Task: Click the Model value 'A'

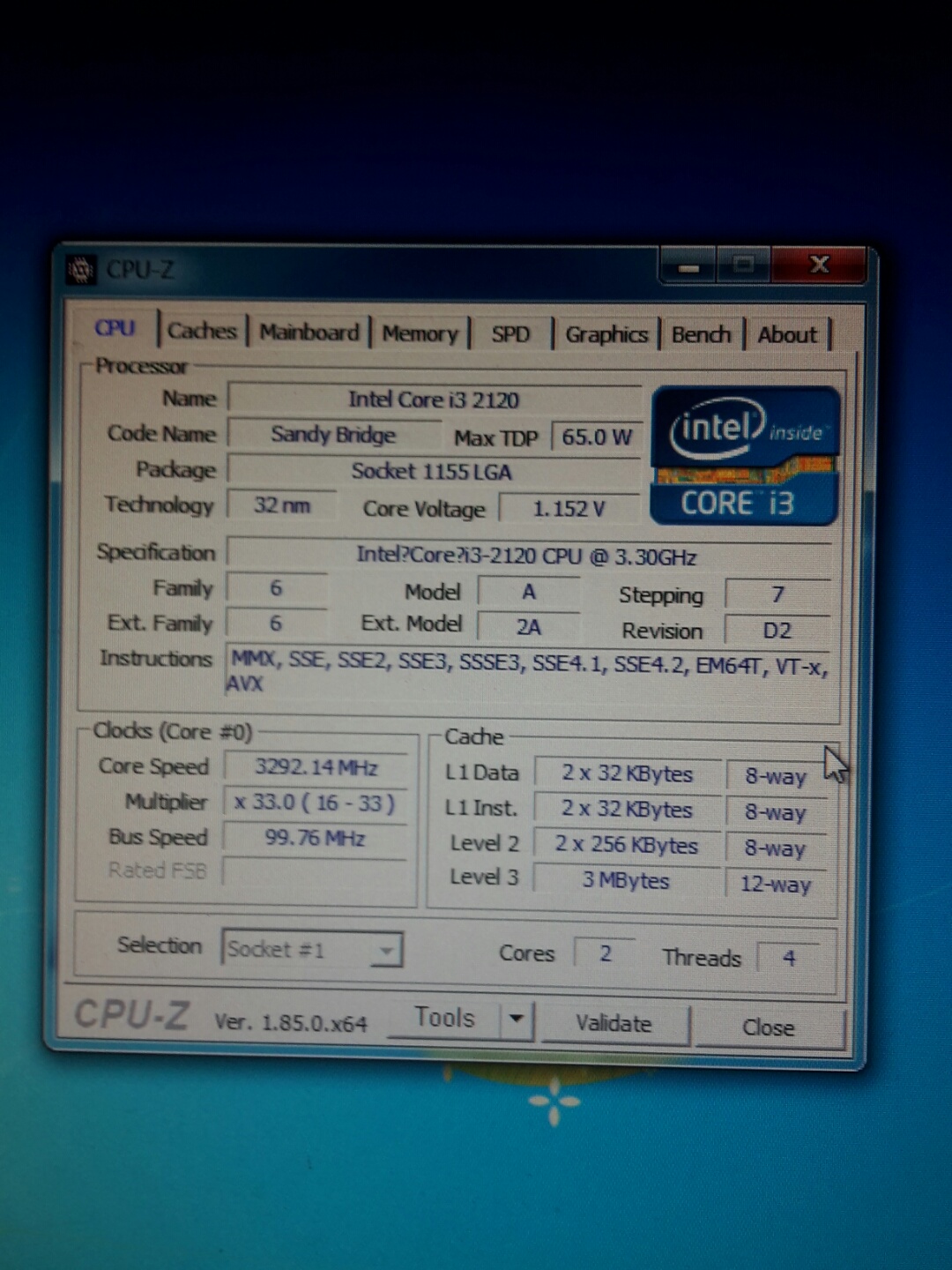Action: pos(529,592)
